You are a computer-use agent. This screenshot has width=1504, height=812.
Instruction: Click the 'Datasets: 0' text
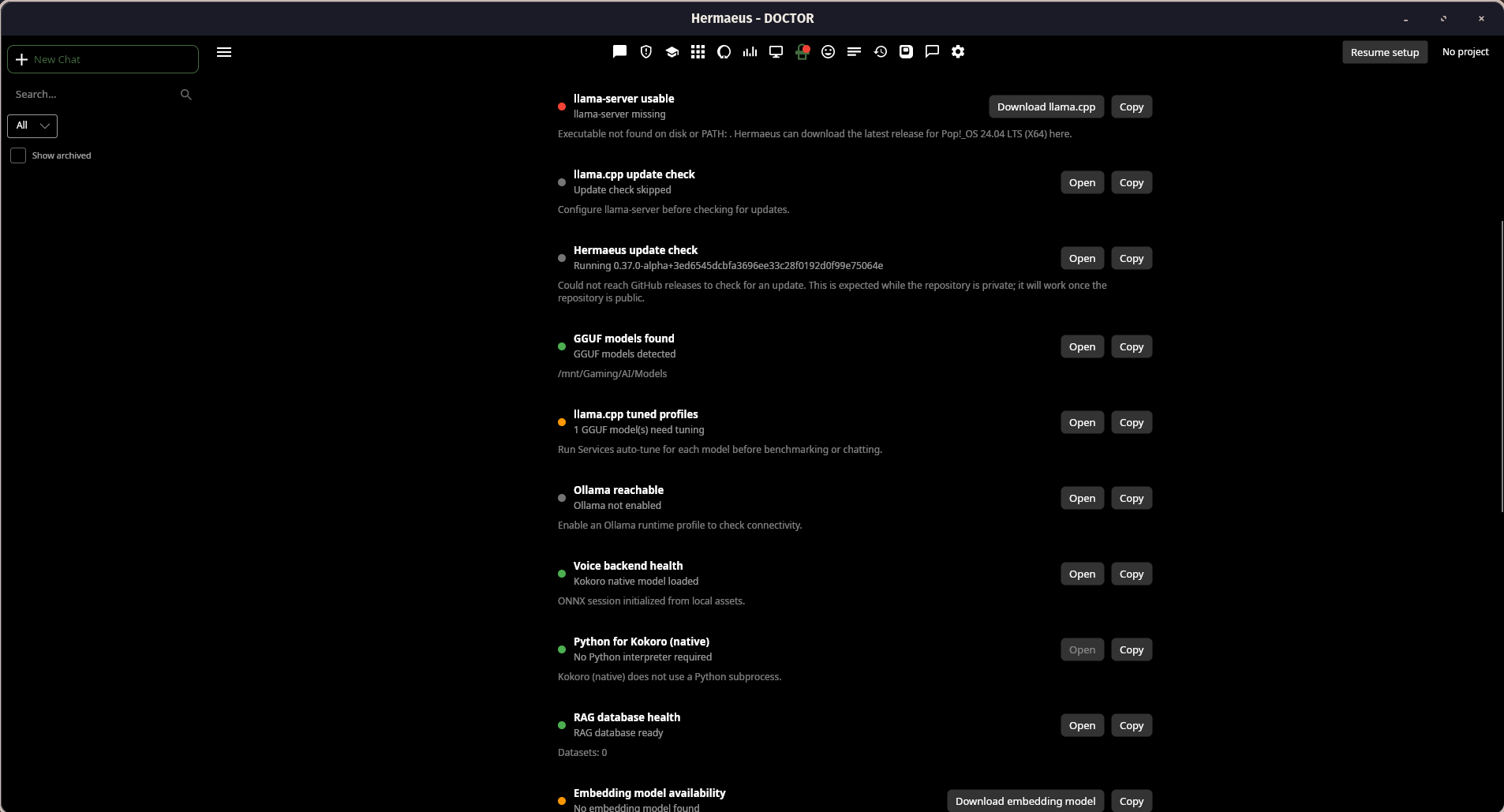click(x=582, y=753)
